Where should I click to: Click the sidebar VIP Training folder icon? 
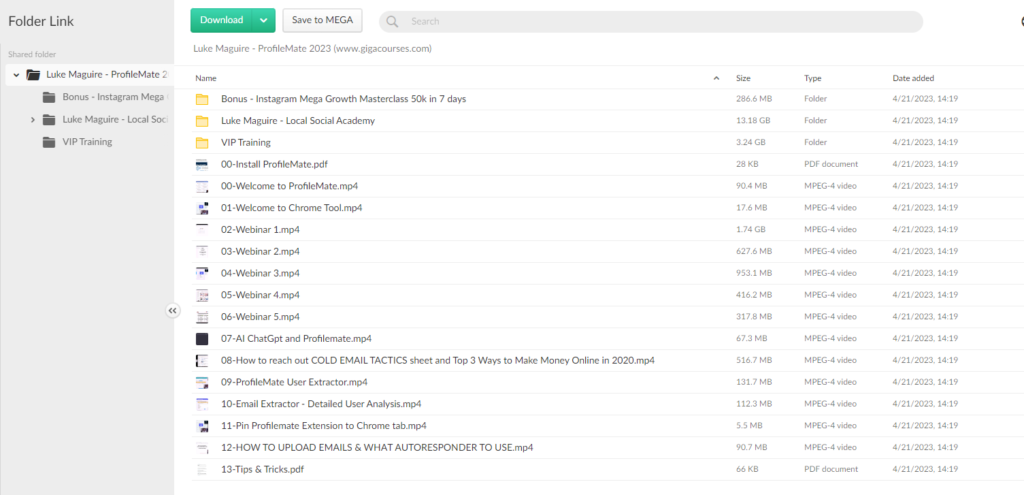(49, 142)
